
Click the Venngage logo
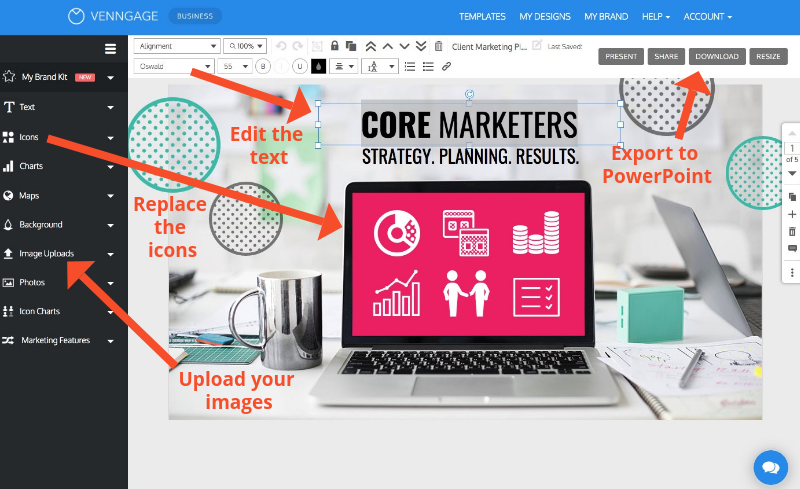pyautogui.click(x=113, y=16)
